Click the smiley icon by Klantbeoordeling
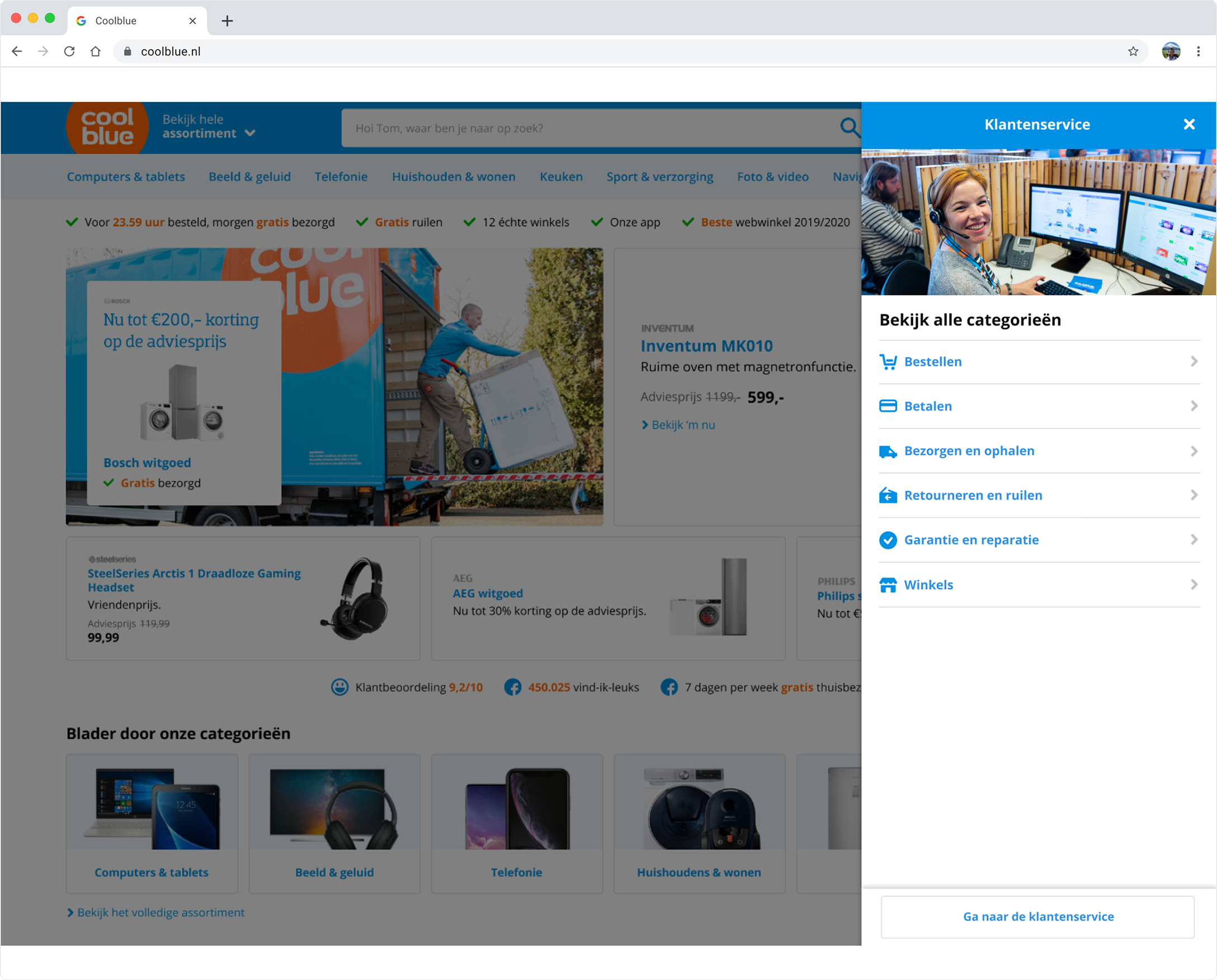The width and height of the screenshot is (1217, 980). click(339, 687)
